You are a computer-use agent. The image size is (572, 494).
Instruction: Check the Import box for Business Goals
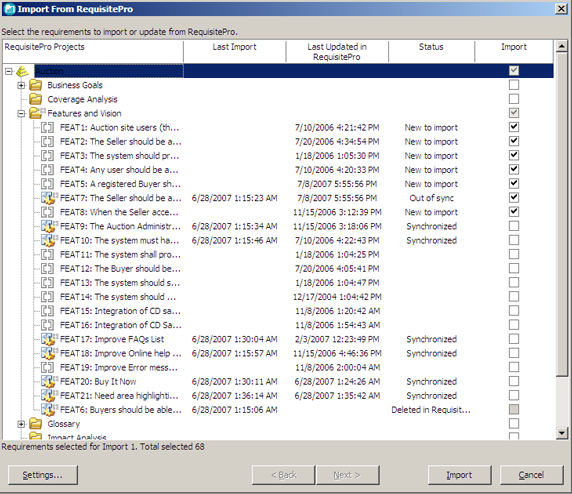[514, 85]
